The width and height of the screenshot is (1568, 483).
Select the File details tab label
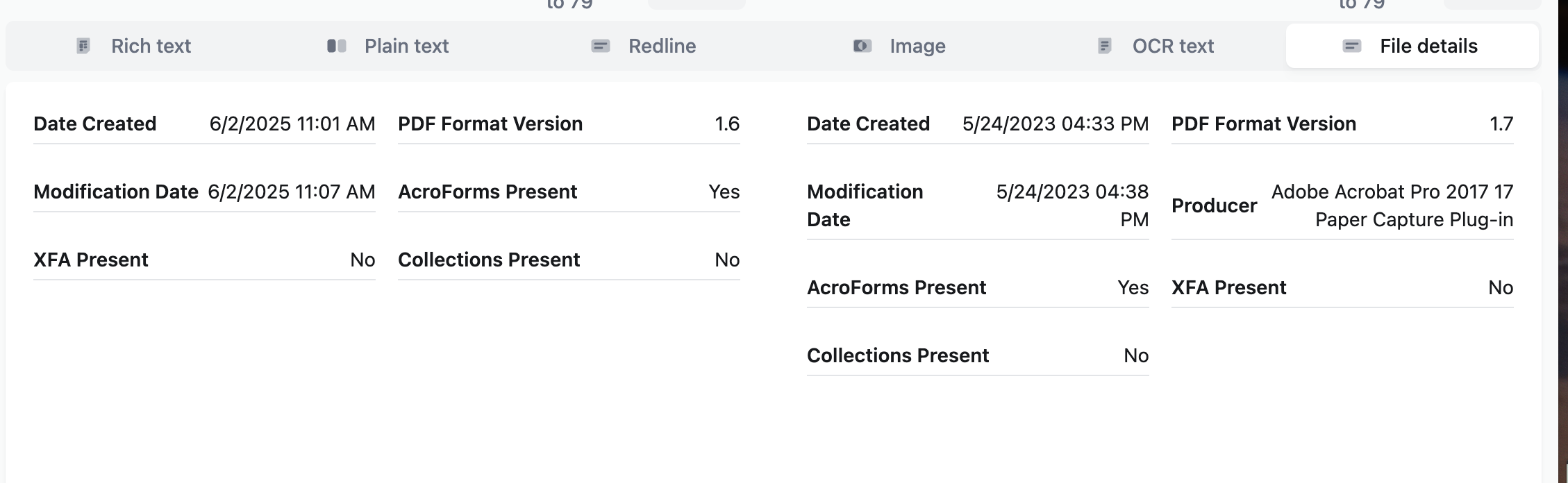1428,46
